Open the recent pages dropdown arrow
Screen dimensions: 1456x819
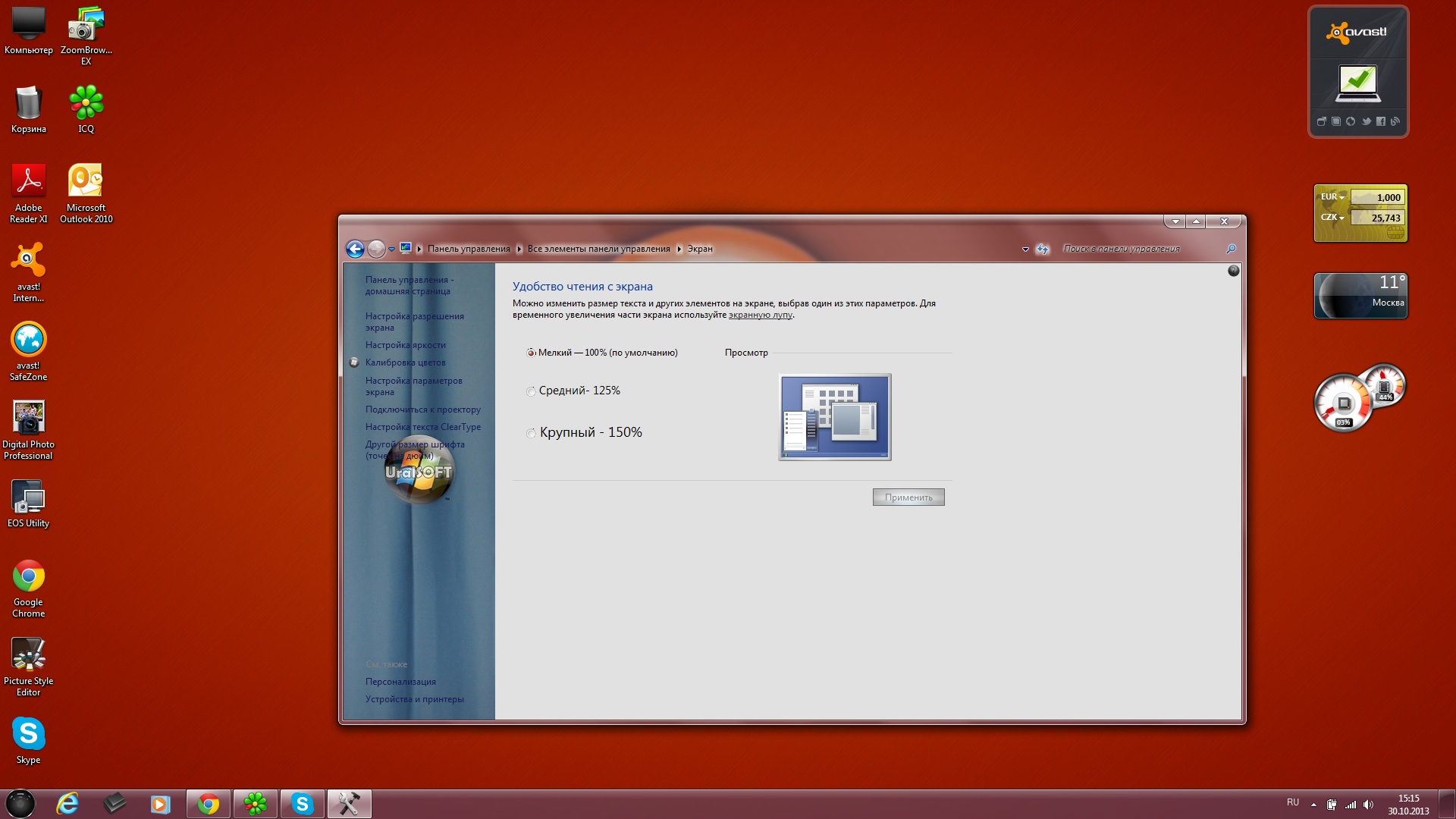pyautogui.click(x=391, y=249)
